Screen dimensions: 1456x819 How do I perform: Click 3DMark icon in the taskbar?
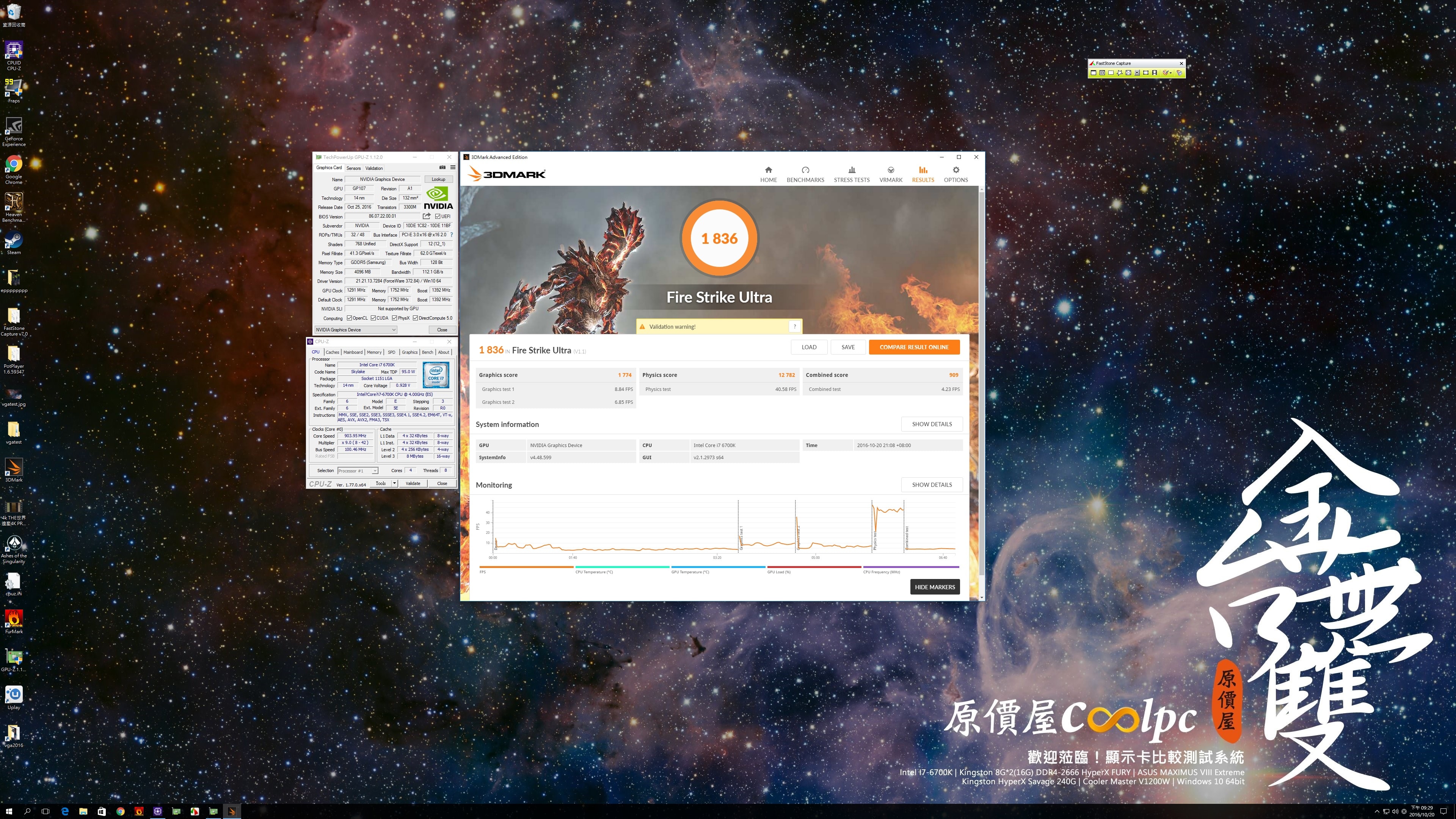[232, 811]
